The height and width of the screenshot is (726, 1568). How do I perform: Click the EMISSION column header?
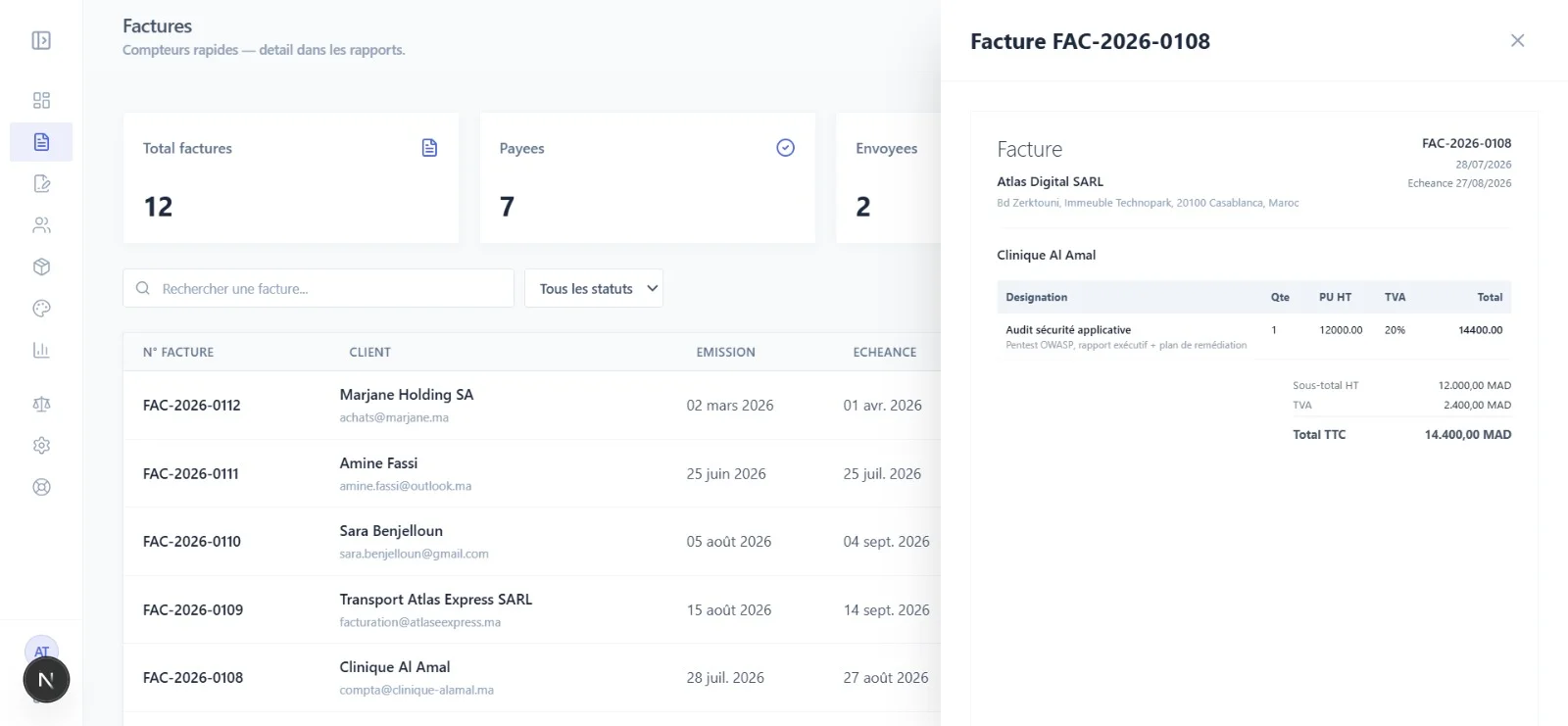tap(726, 352)
